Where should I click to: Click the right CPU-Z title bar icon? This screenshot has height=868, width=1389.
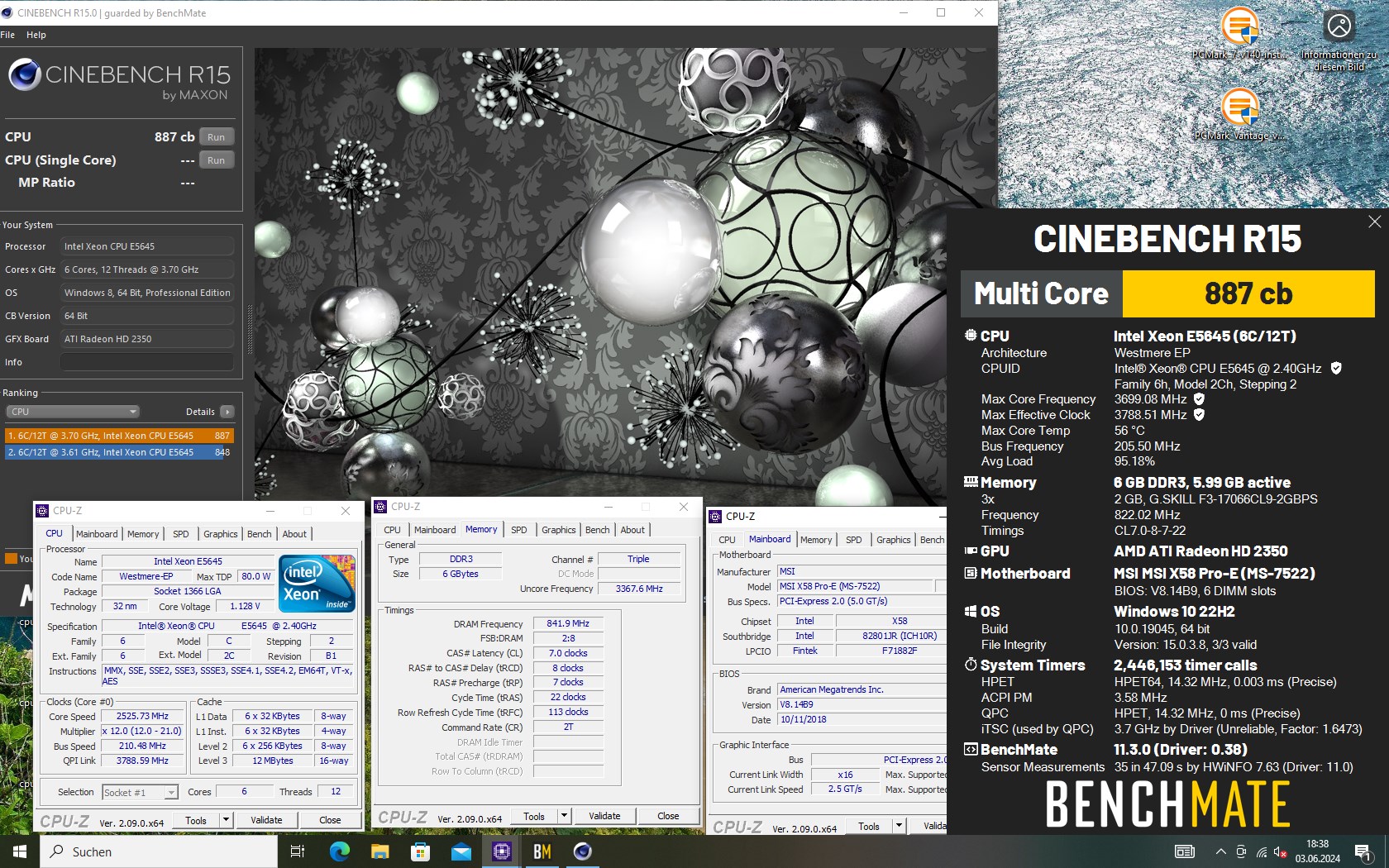(715, 517)
